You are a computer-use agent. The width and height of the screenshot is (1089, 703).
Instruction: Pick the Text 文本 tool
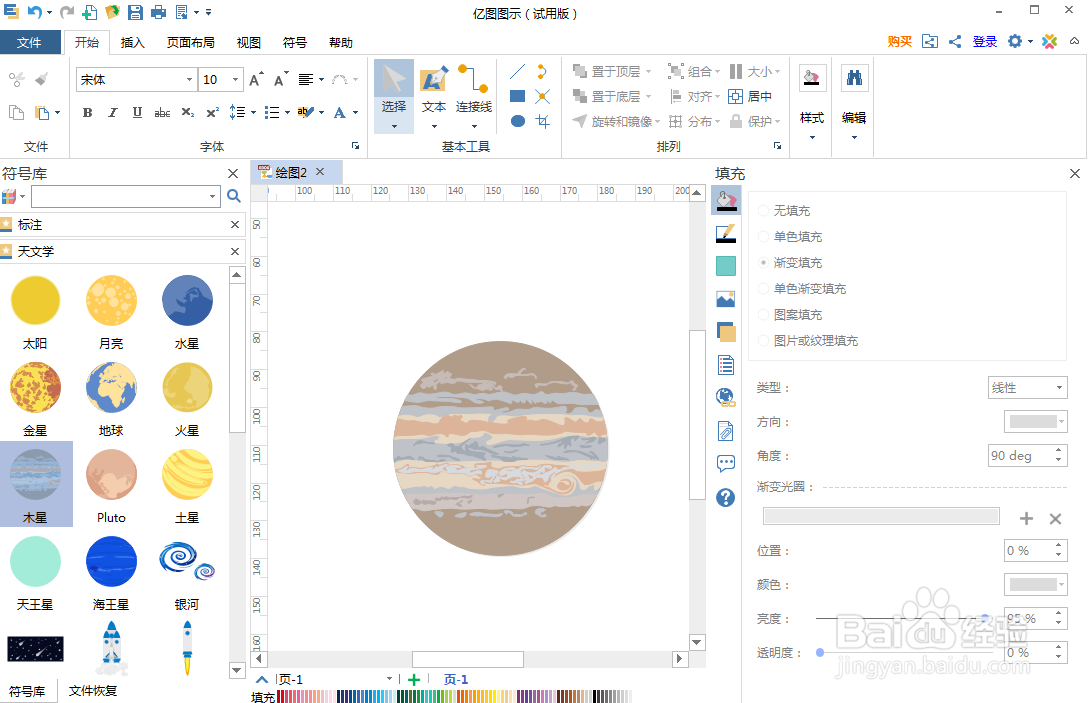pos(434,96)
